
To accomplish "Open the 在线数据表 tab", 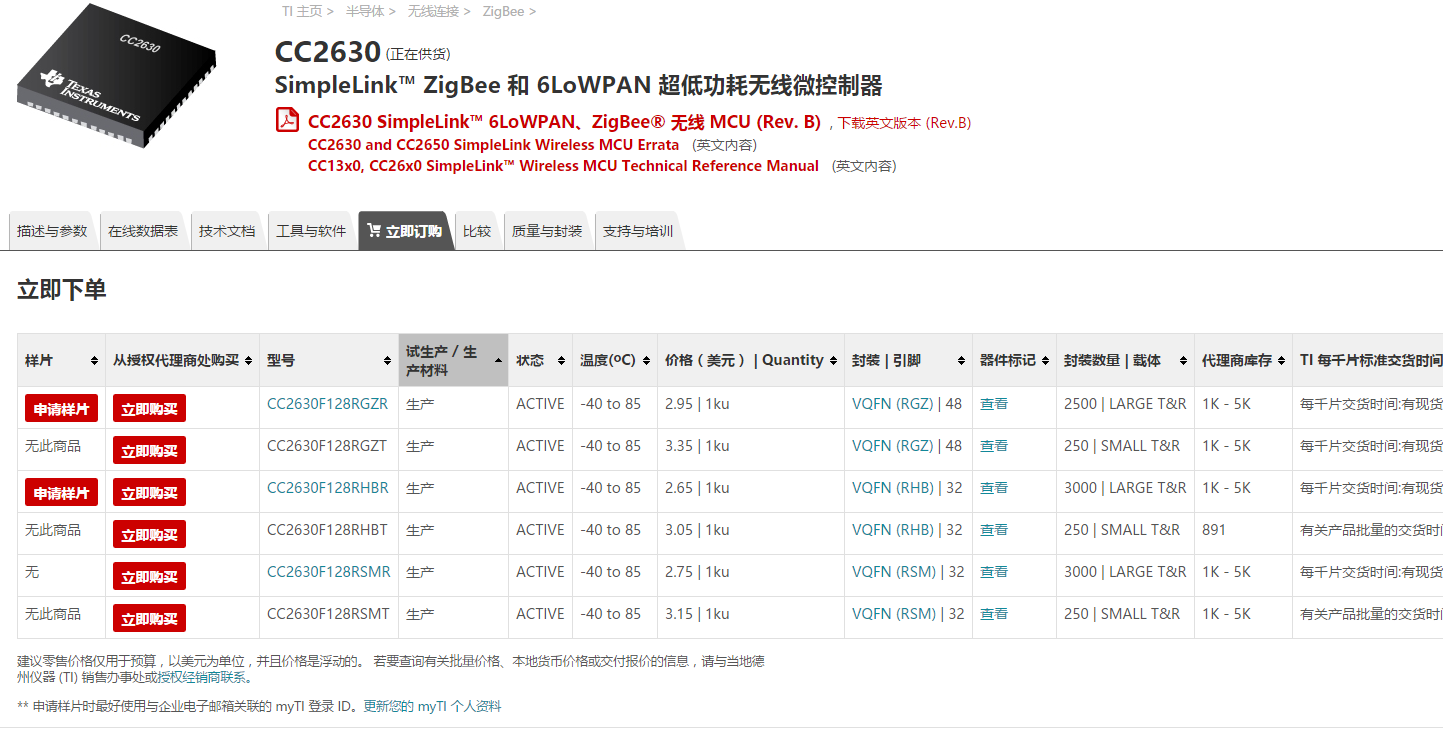I will pos(143,231).
